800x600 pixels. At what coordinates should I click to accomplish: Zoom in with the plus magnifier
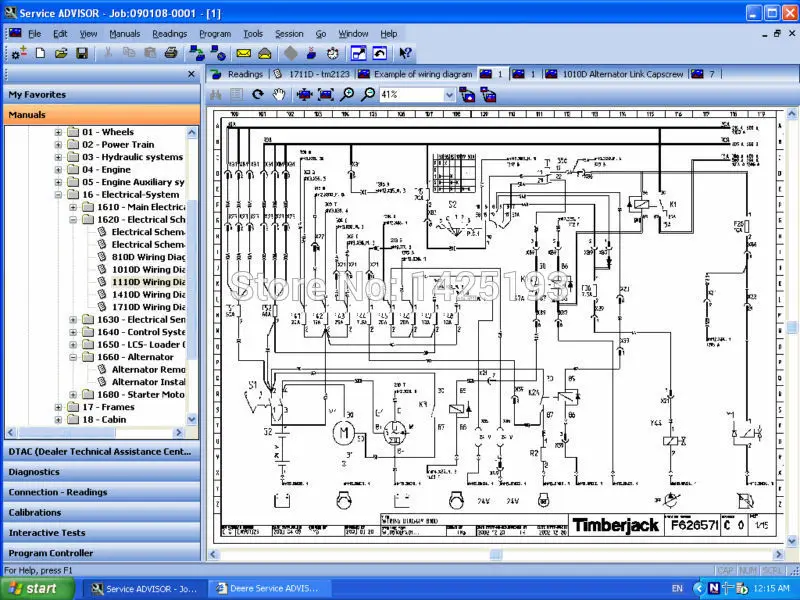[347, 94]
